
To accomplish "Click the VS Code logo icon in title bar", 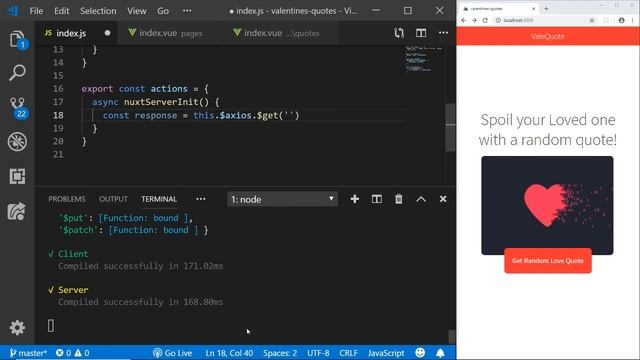I will point(13,11).
